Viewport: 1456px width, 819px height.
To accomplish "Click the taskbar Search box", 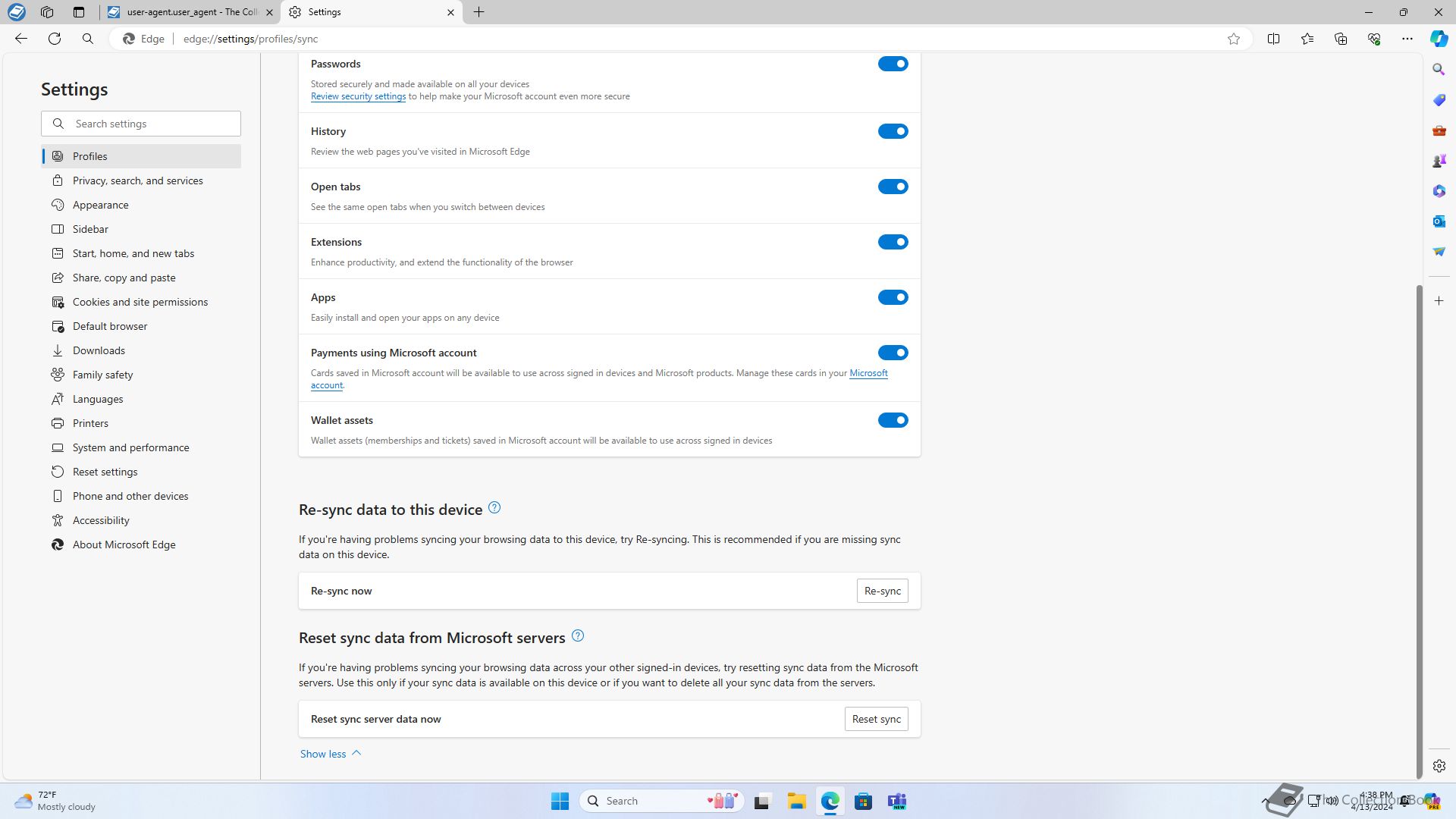I will 662,802.
